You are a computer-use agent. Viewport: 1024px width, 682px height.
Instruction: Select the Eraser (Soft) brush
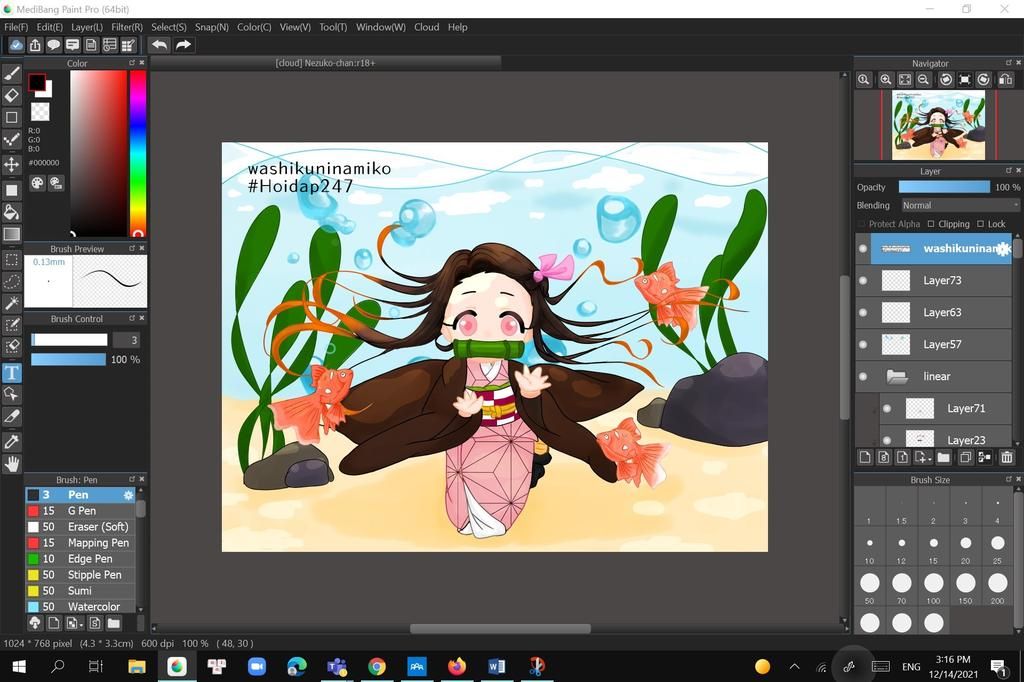pos(80,527)
